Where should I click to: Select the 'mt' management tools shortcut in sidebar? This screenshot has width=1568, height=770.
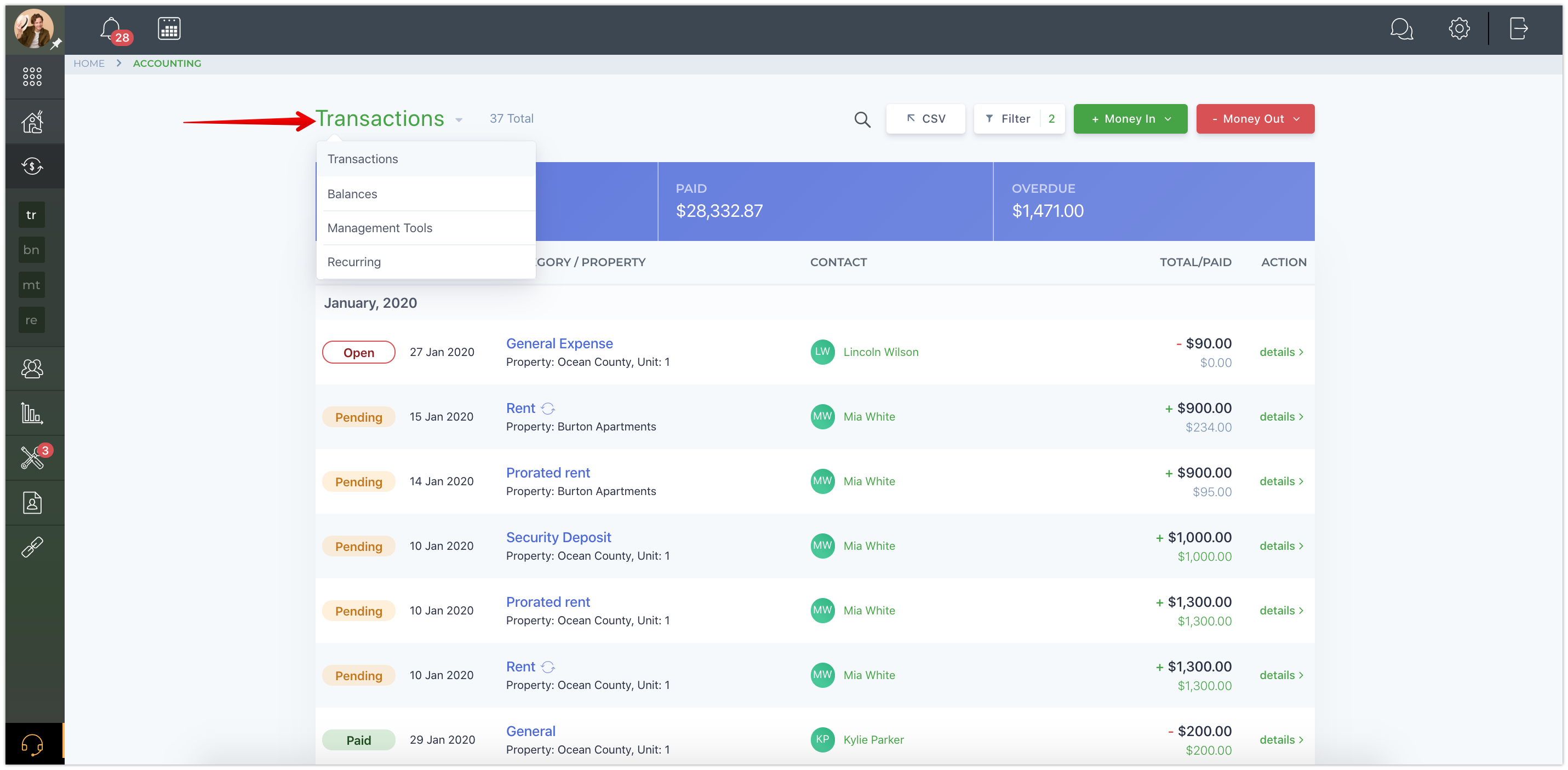[x=32, y=285]
